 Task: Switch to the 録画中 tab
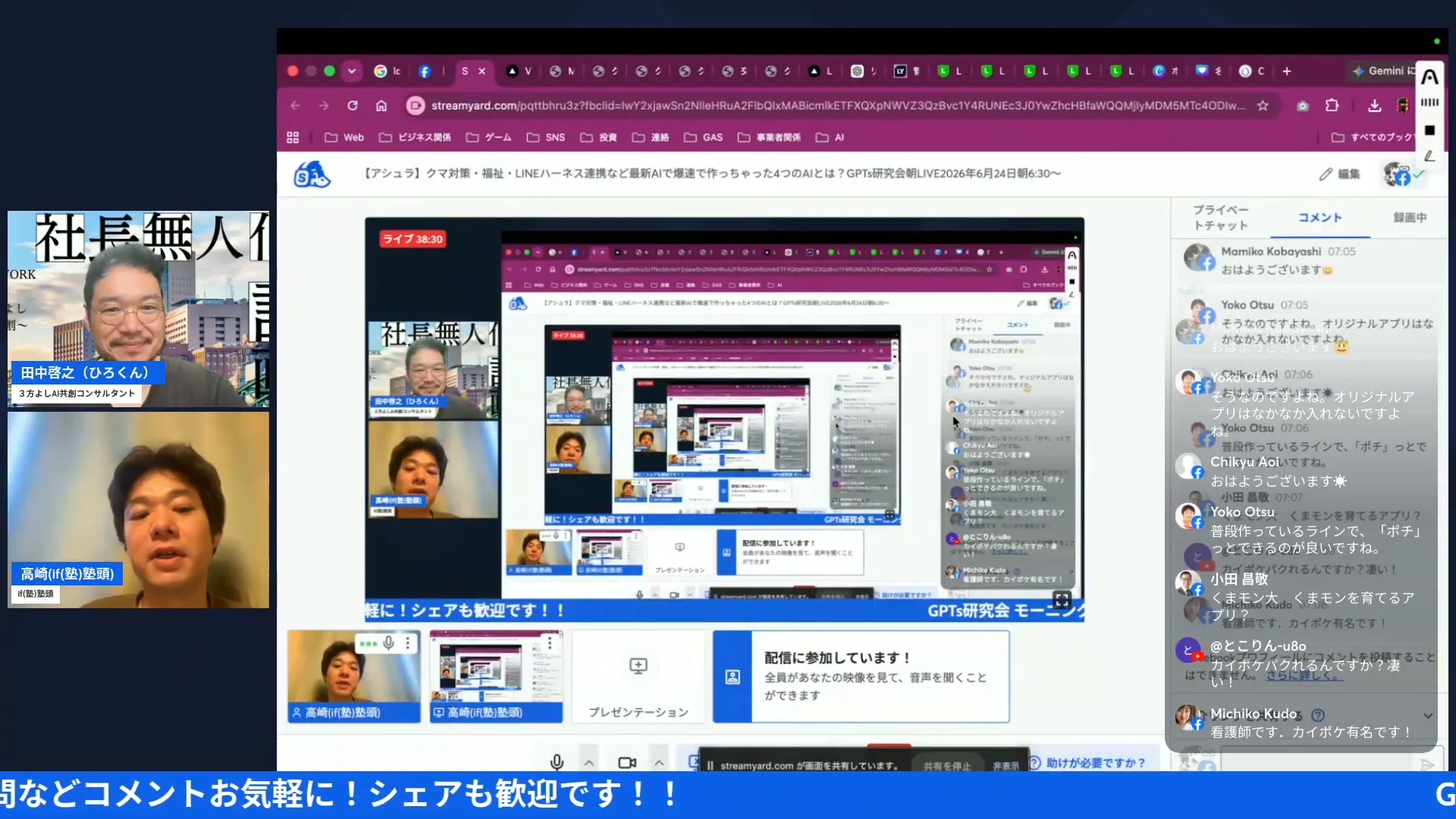tap(1410, 218)
